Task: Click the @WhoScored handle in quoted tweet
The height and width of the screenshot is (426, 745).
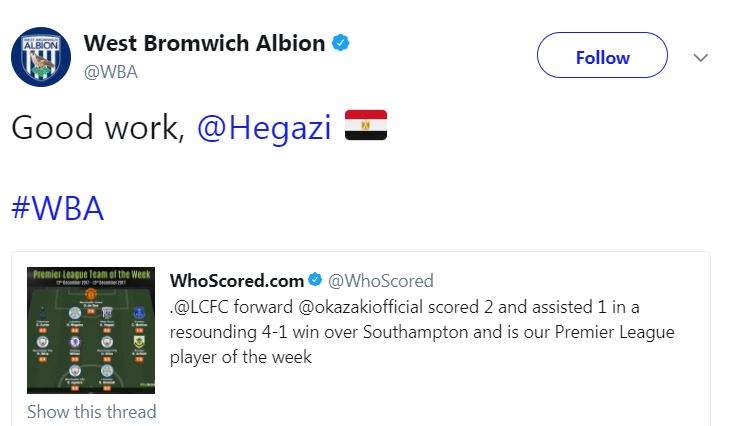Action: [x=381, y=281]
